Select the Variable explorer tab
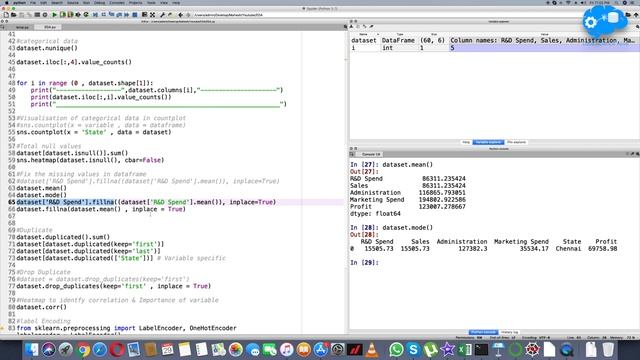The height and width of the screenshot is (360, 640). coord(489,142)
